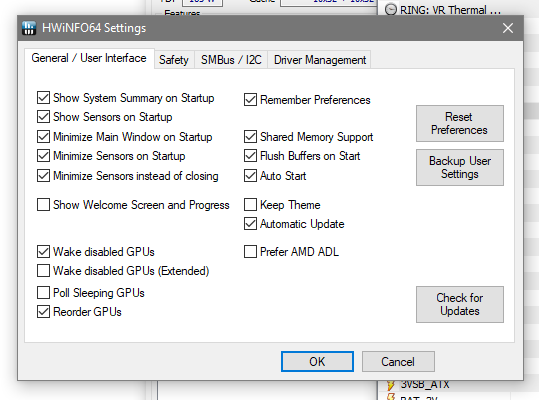The height and width of the screenshot is (400, 539).
Task: Disable Show System Summary on Startup
Action: (x=43, y=98)
